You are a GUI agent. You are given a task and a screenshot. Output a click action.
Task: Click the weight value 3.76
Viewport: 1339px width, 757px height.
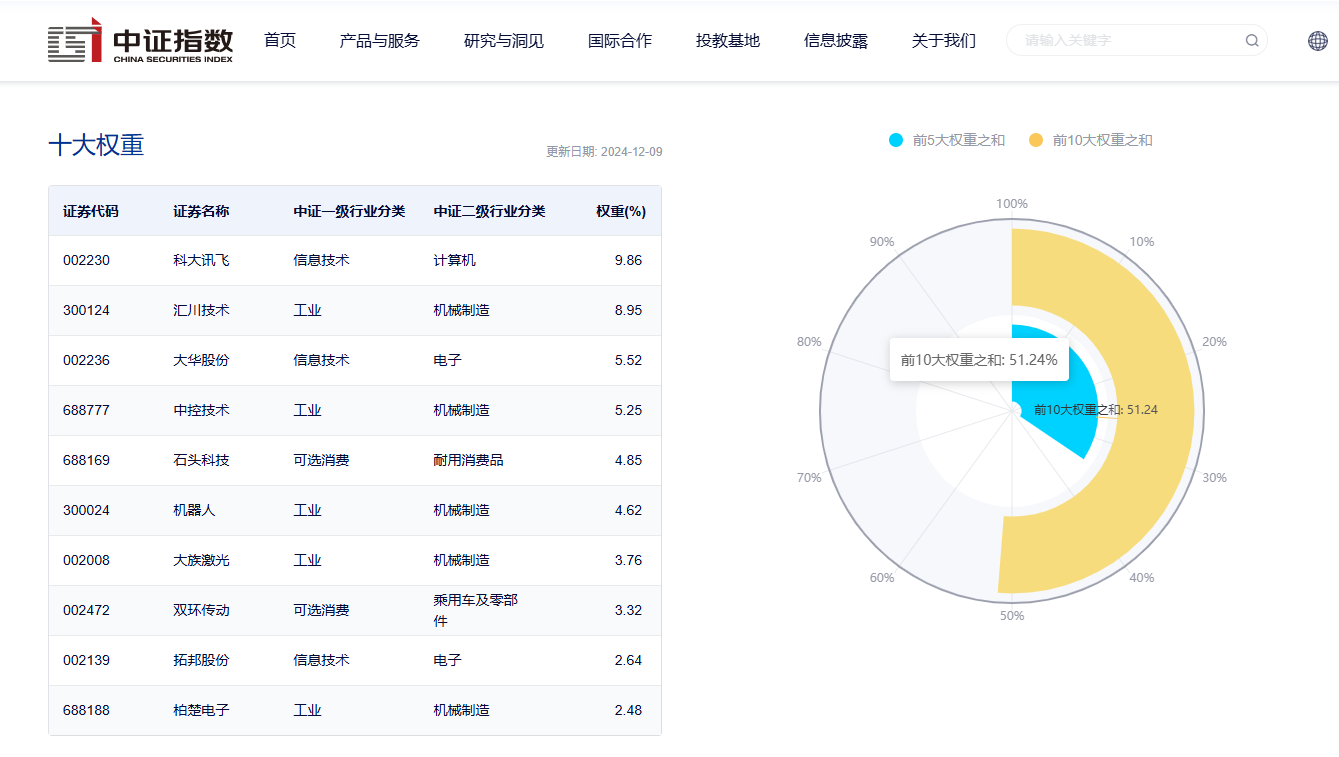(628, 560)
